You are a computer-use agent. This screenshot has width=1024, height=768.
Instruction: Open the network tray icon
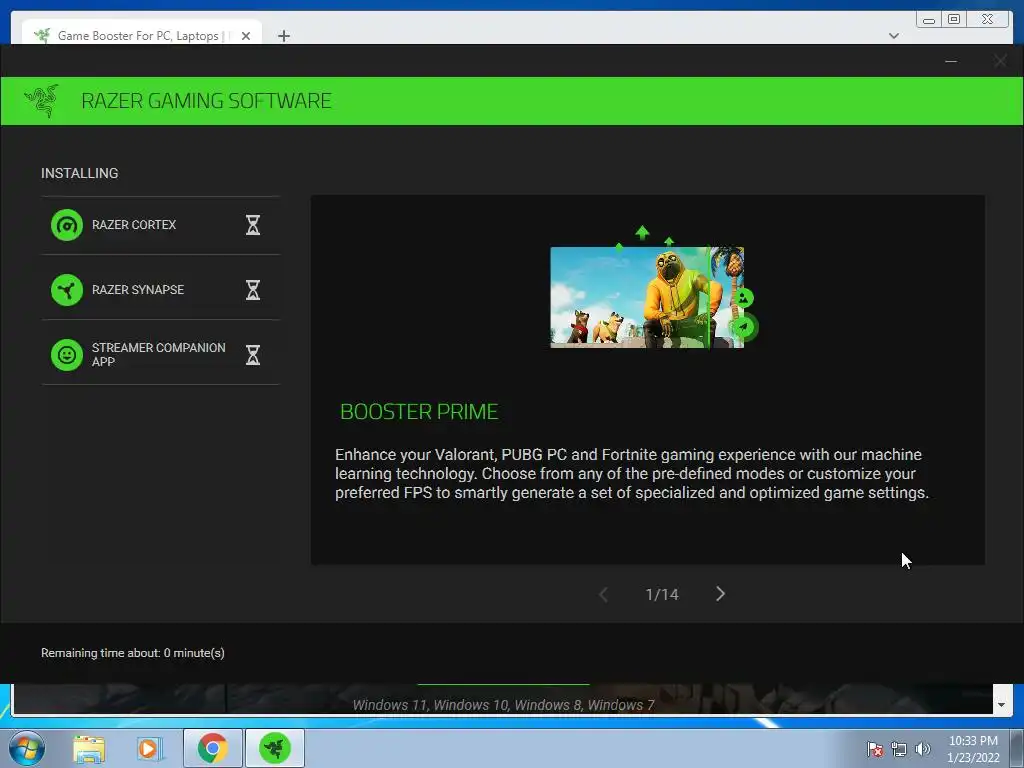899,749
